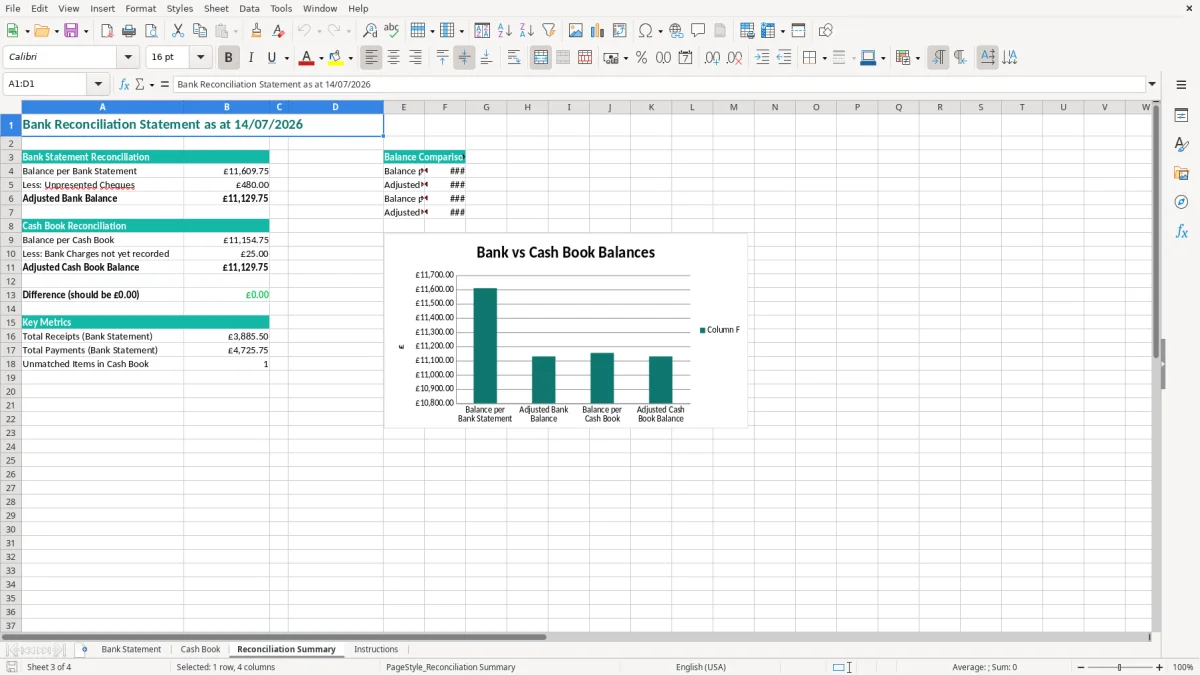Insert a pivot table icon
This screenshot has height=675, width=1200.
(x=620, y=31)
